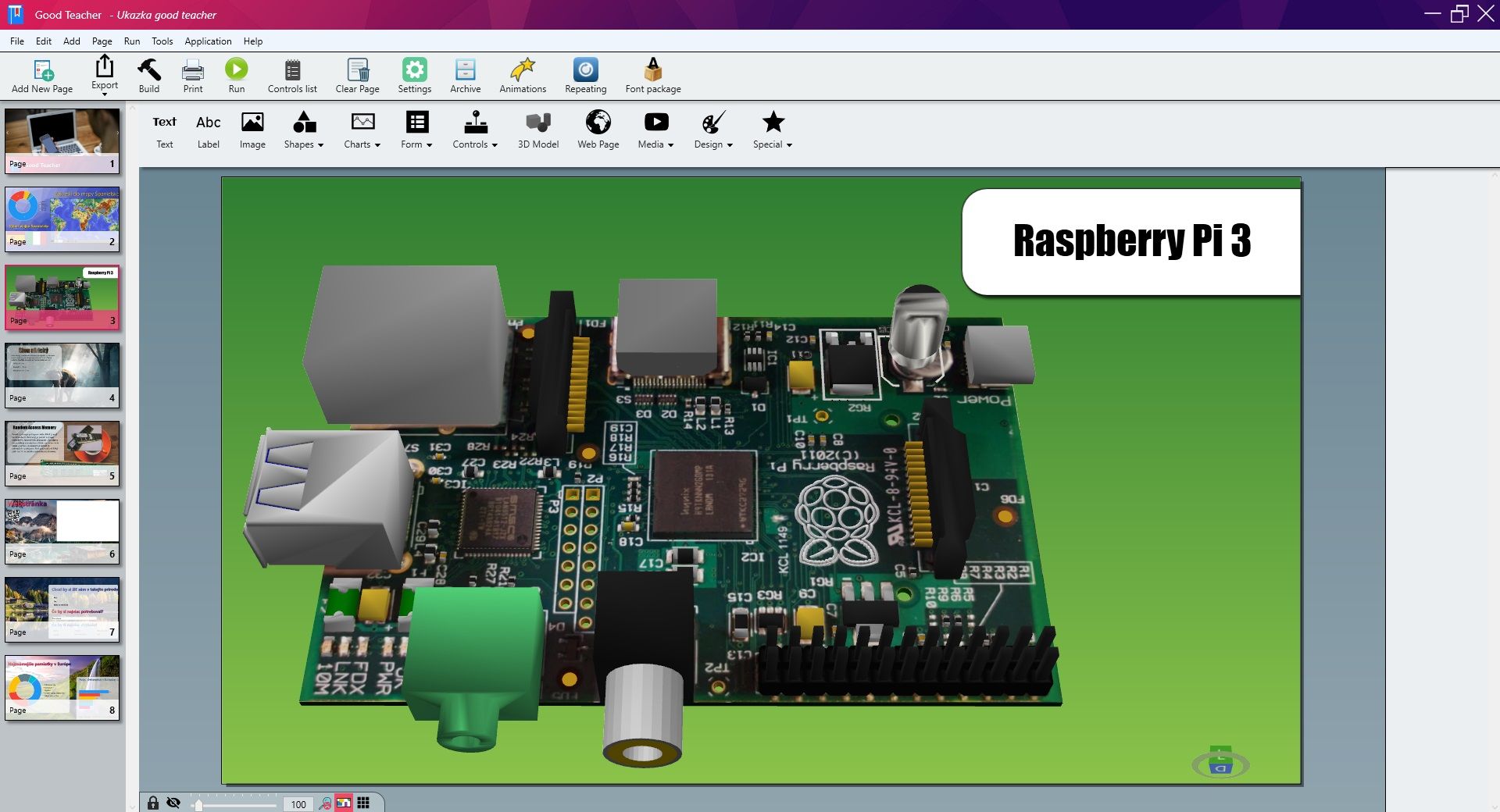Expand the Charts dropdown

click(x=362, y=130)
